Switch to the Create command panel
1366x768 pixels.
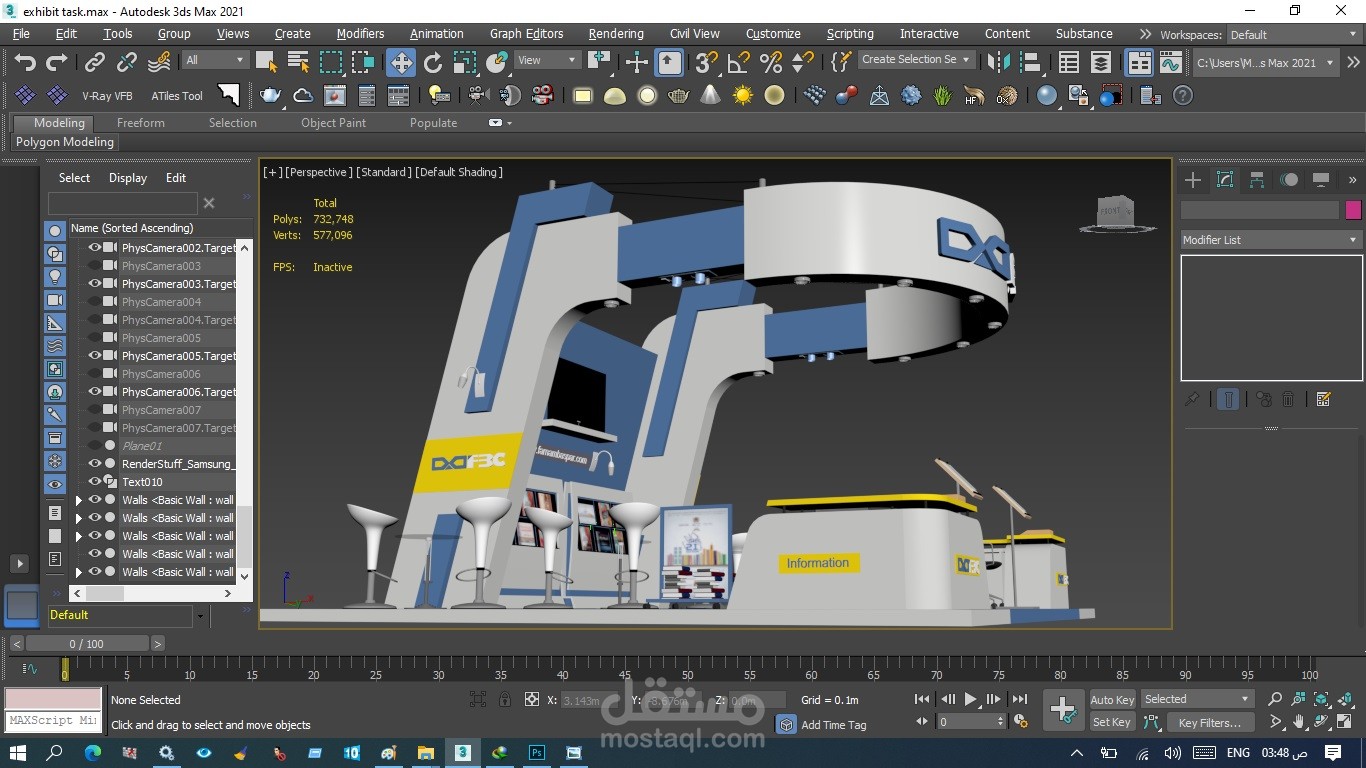pos(1193,180)
